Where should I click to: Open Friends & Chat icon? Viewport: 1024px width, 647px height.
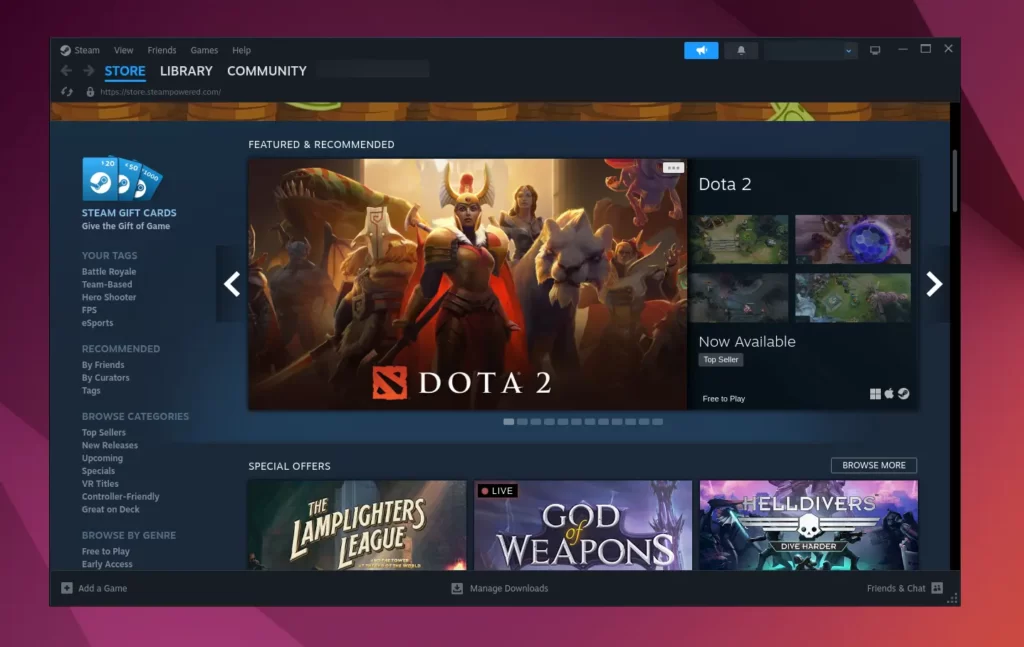coord(937,588)
